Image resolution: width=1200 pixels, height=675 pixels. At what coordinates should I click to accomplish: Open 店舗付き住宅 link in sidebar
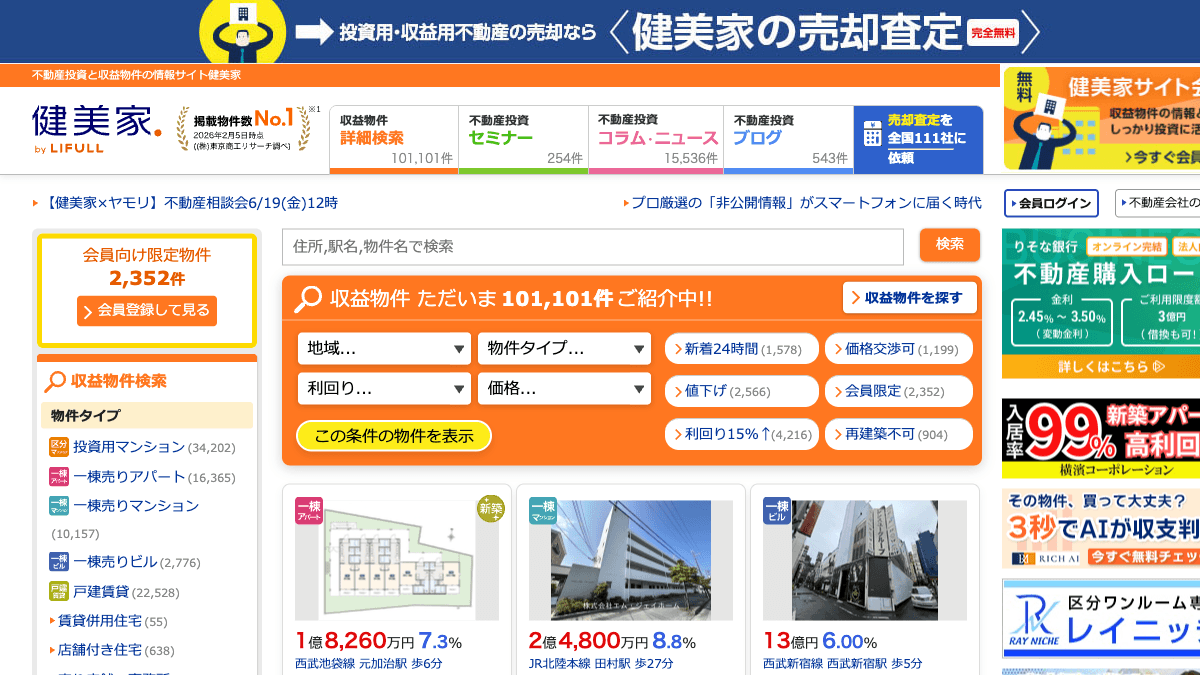point(100,650)
